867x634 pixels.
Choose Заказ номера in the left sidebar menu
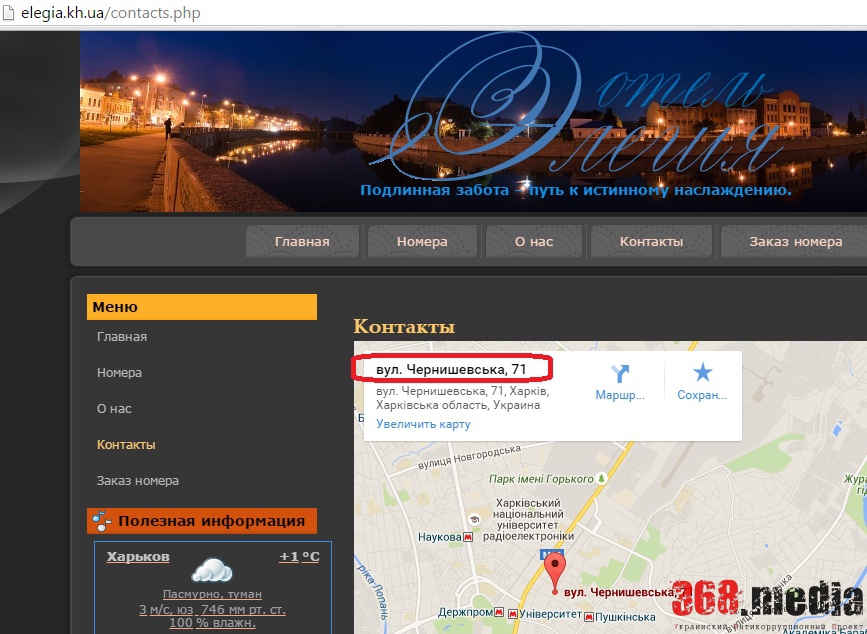click(x=138, y=481)
